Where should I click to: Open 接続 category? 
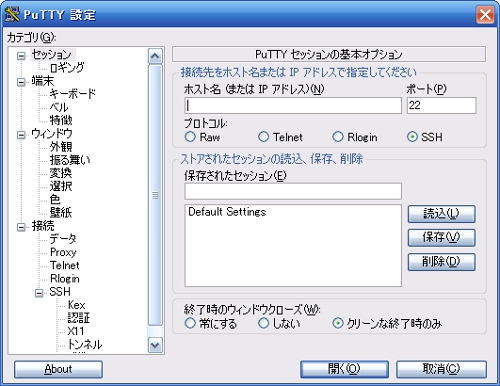(43, 226)
